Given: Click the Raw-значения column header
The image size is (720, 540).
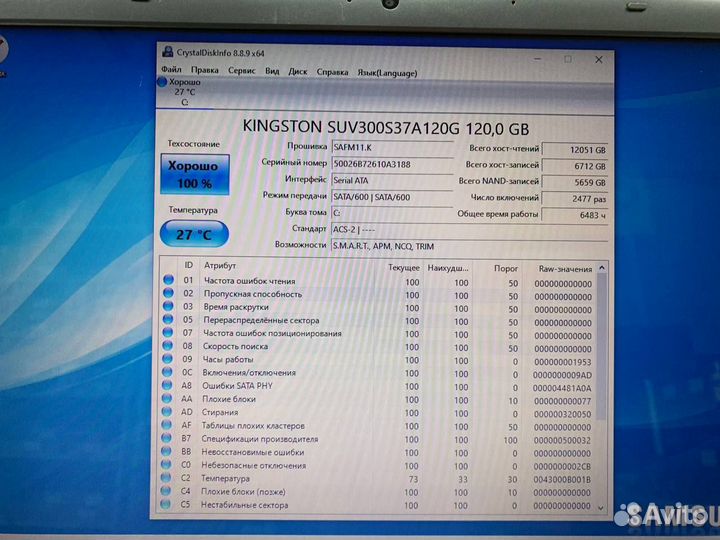Looking at the screenshot, I should coord(565,269).
